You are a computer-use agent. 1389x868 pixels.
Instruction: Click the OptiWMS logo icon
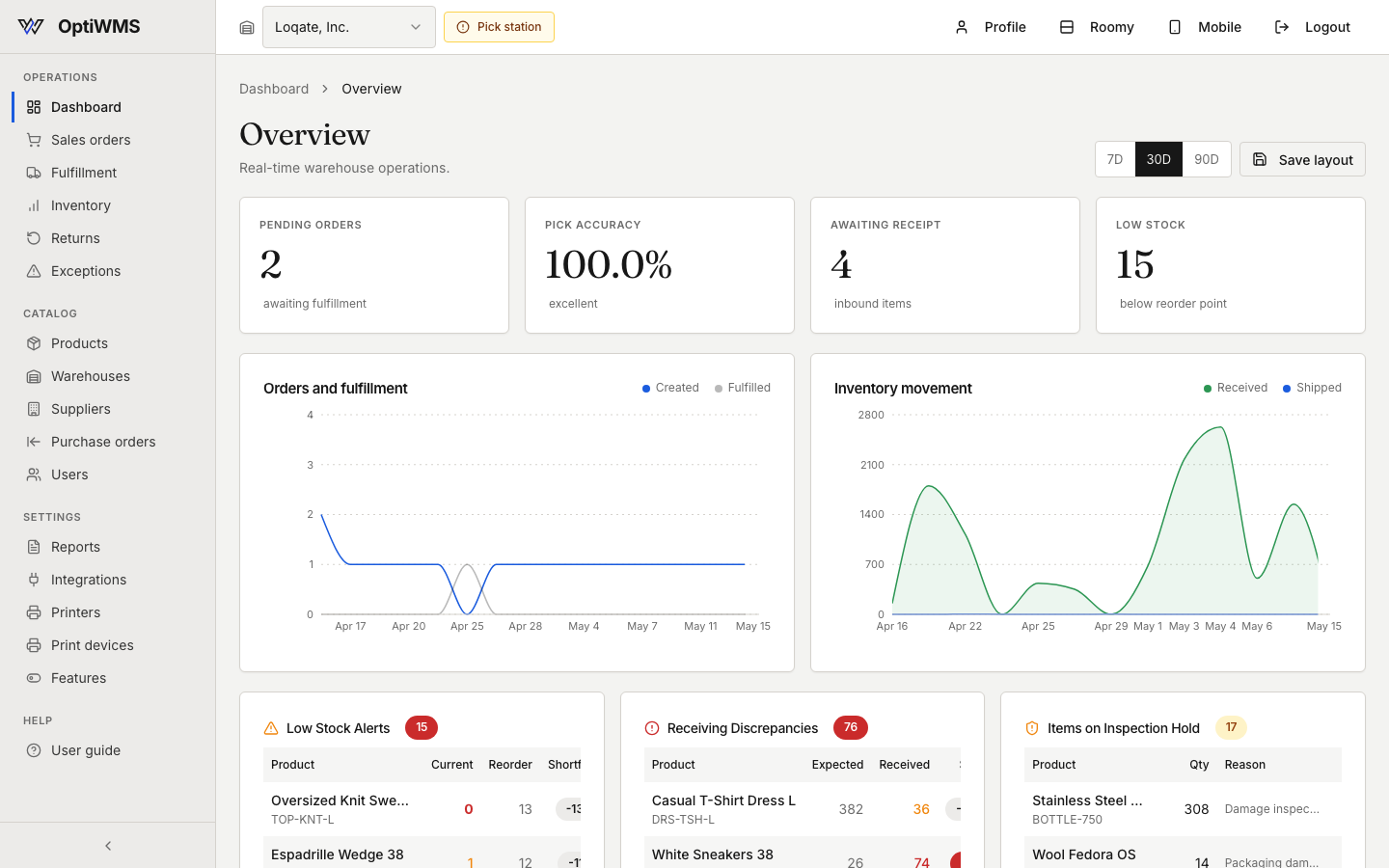[31, 27]
